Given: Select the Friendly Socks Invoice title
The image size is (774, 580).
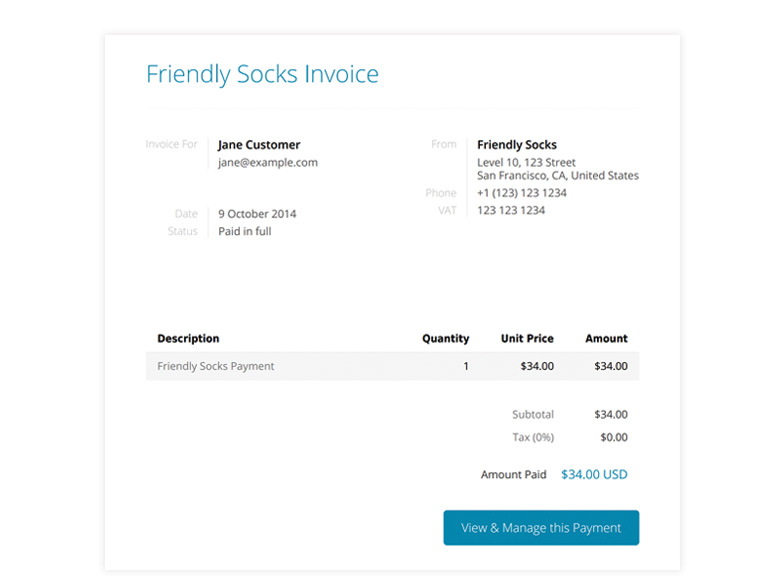Looking at the screenshot, I should 263,75.
